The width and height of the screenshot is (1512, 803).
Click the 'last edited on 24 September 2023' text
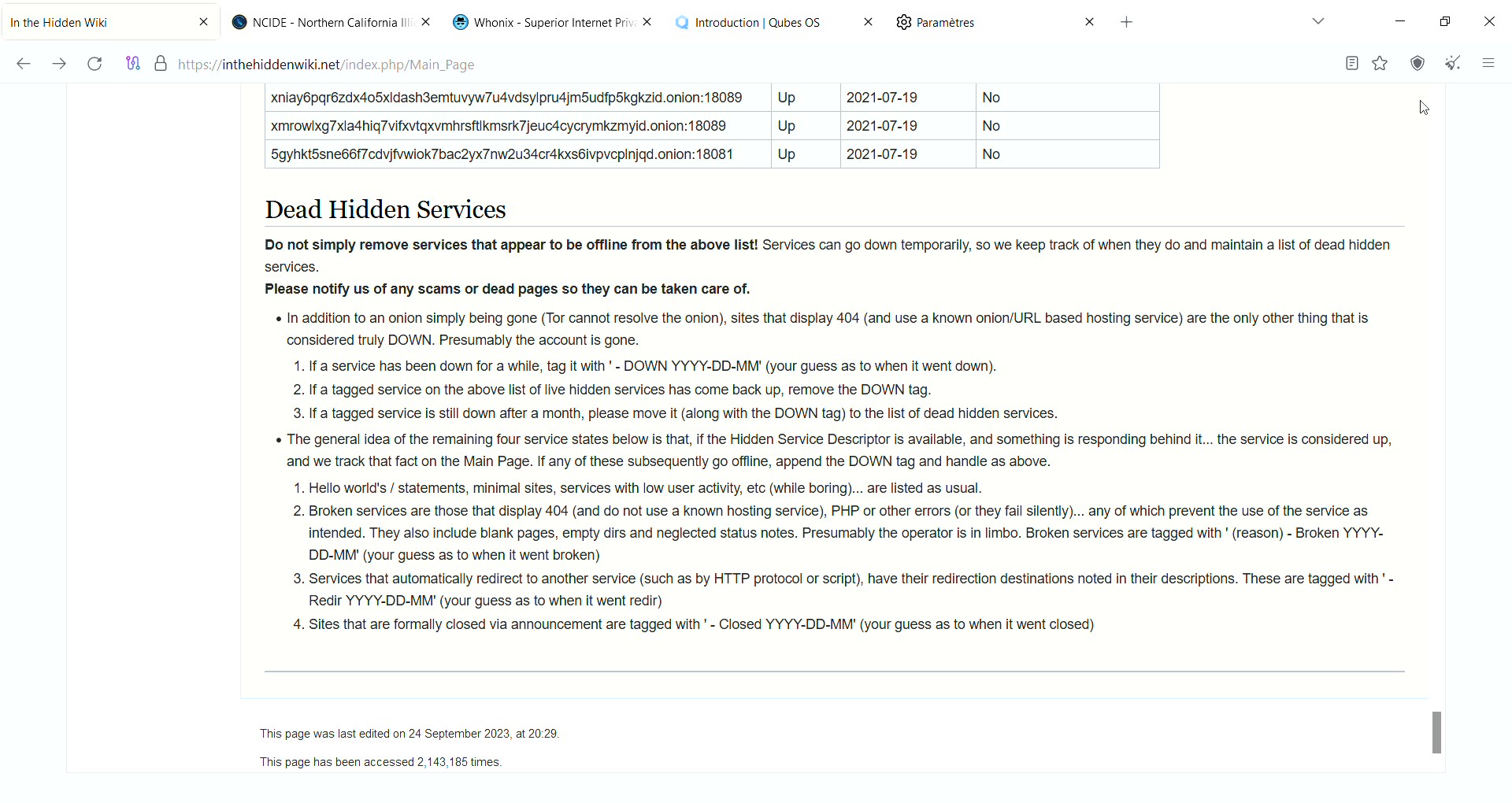click(409, 734)
